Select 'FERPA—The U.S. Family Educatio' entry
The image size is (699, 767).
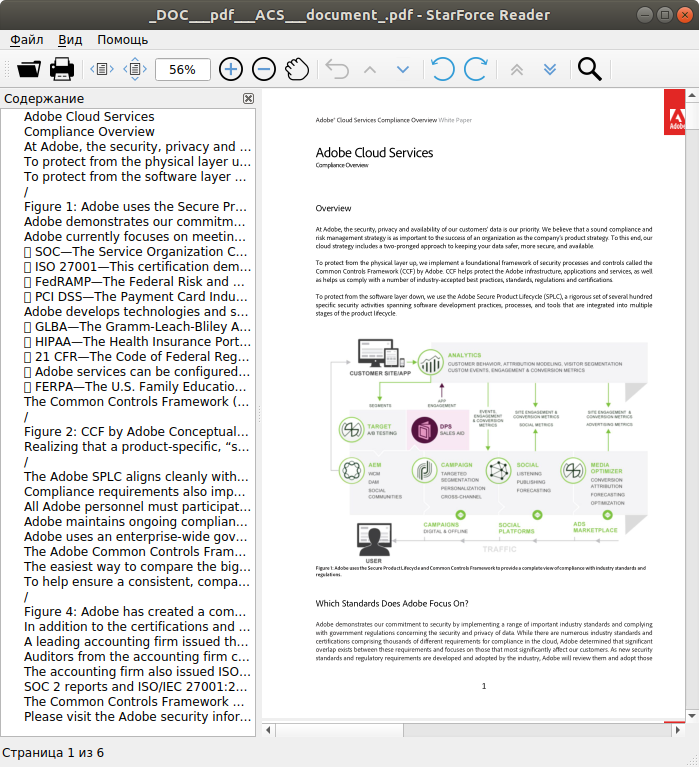point(135,387)
